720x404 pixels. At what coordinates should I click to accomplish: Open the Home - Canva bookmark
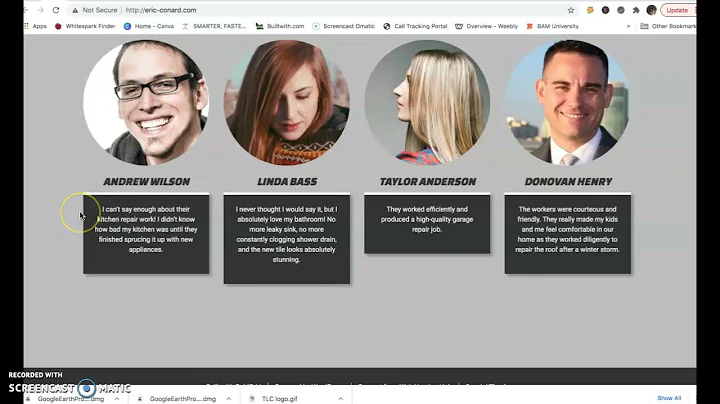tap(149, 26)
